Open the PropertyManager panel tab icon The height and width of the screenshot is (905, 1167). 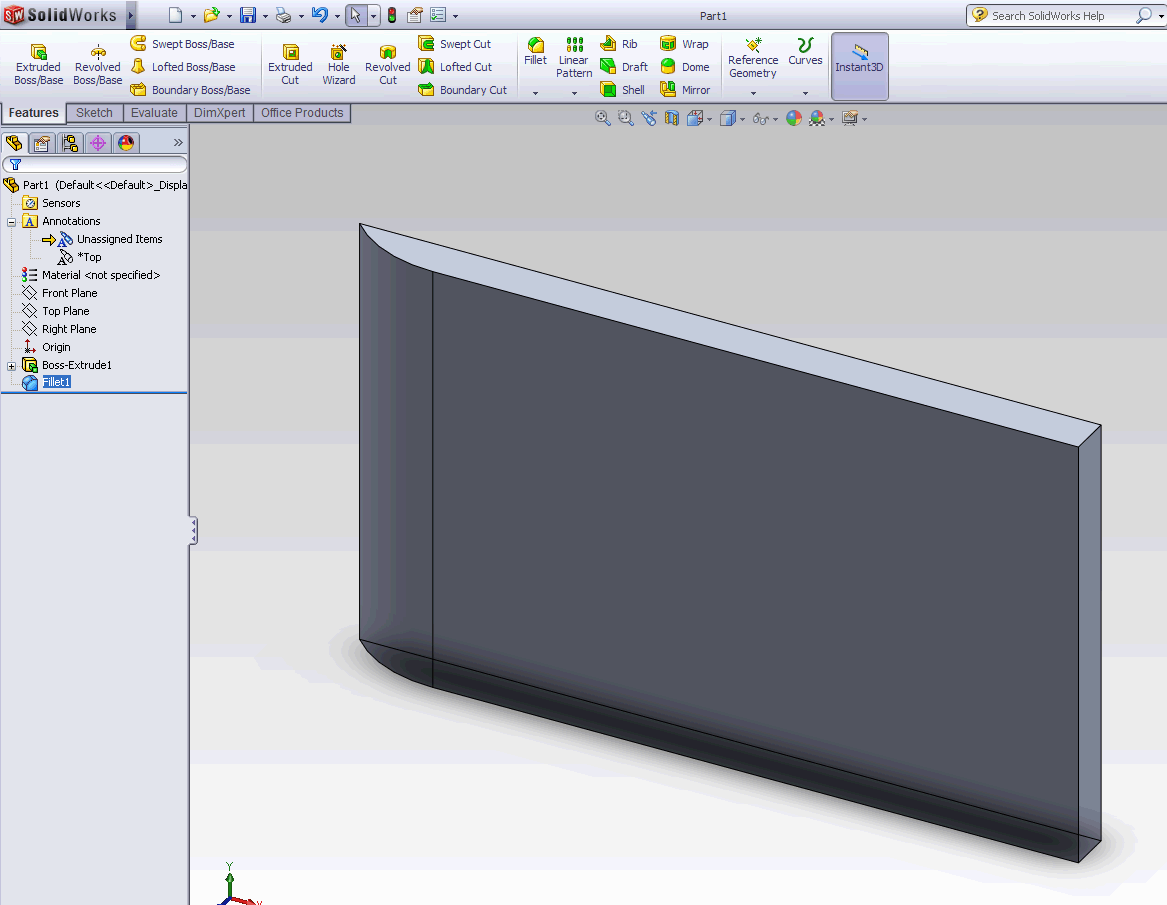(x=42, y=143)
